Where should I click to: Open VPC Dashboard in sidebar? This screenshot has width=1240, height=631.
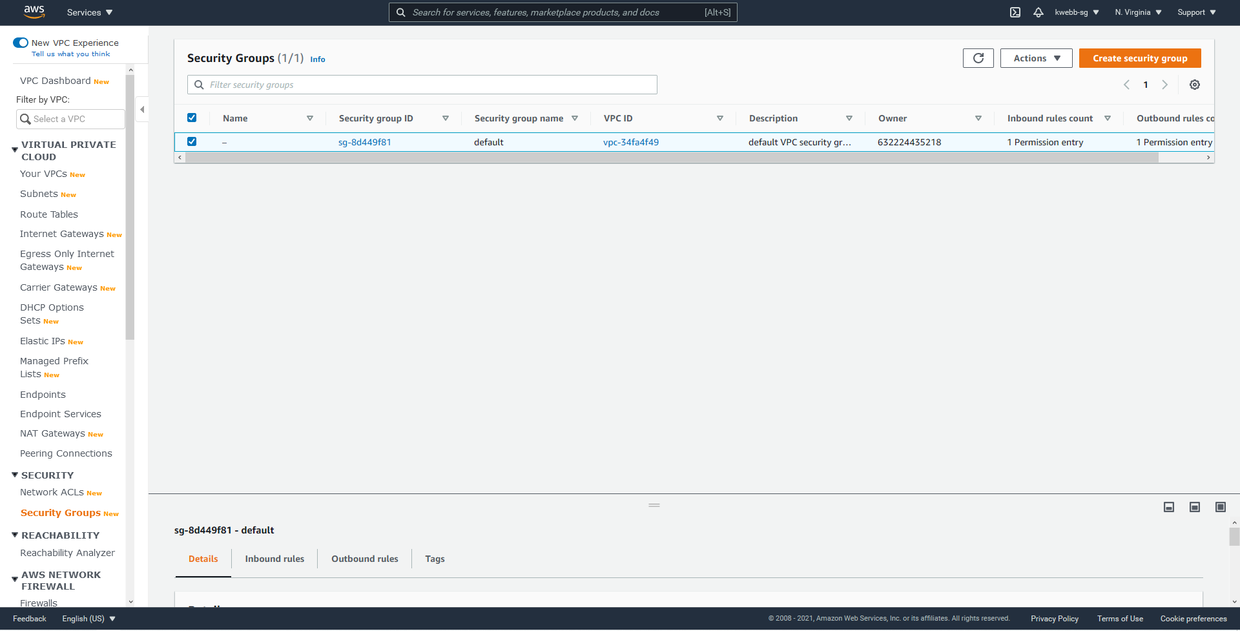click(x=55, y=81)
